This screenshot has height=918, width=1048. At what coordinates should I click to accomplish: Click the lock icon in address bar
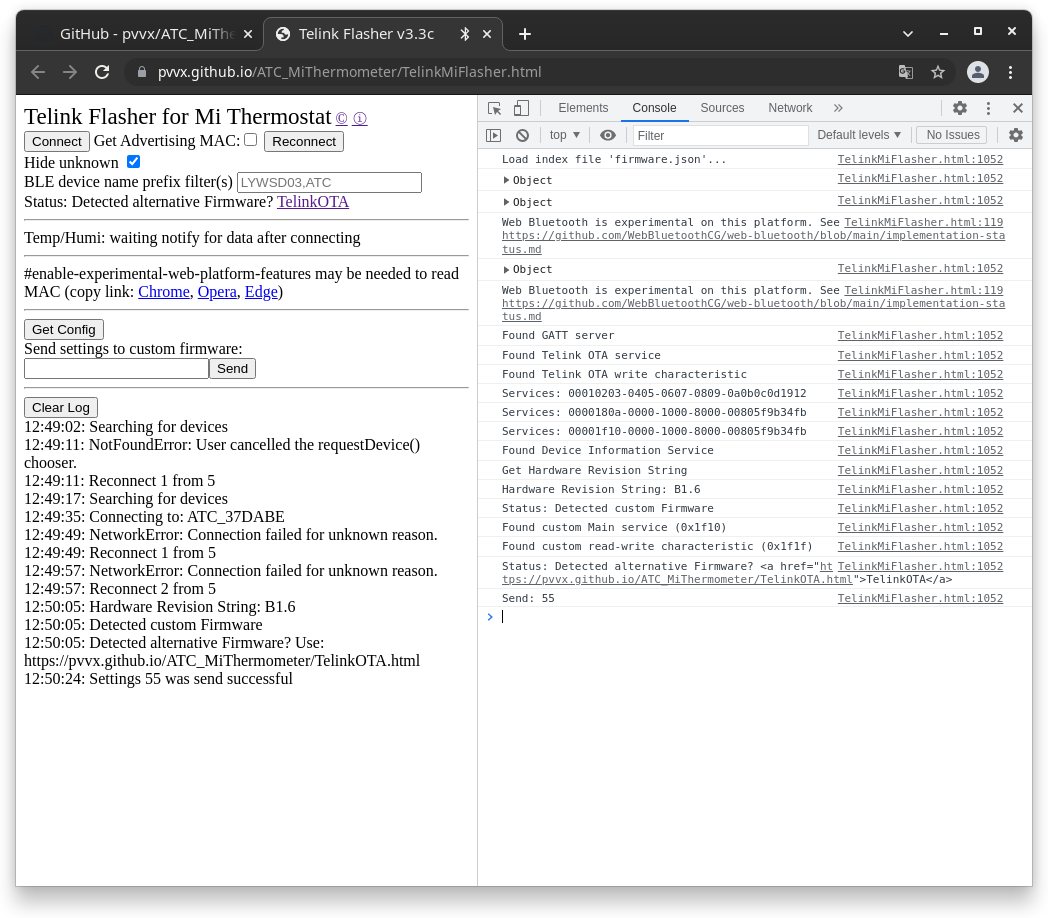point(142,72)
